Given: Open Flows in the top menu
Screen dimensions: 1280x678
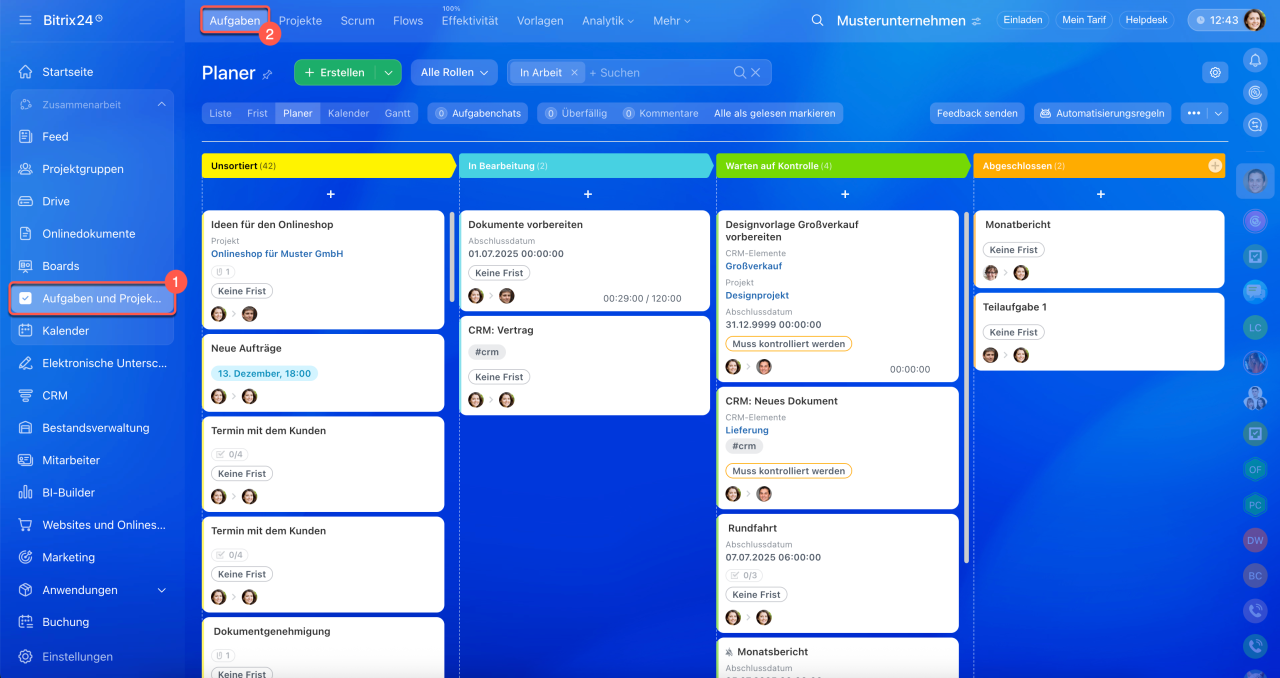Looking at the screenshot, I should click(408, 20).
